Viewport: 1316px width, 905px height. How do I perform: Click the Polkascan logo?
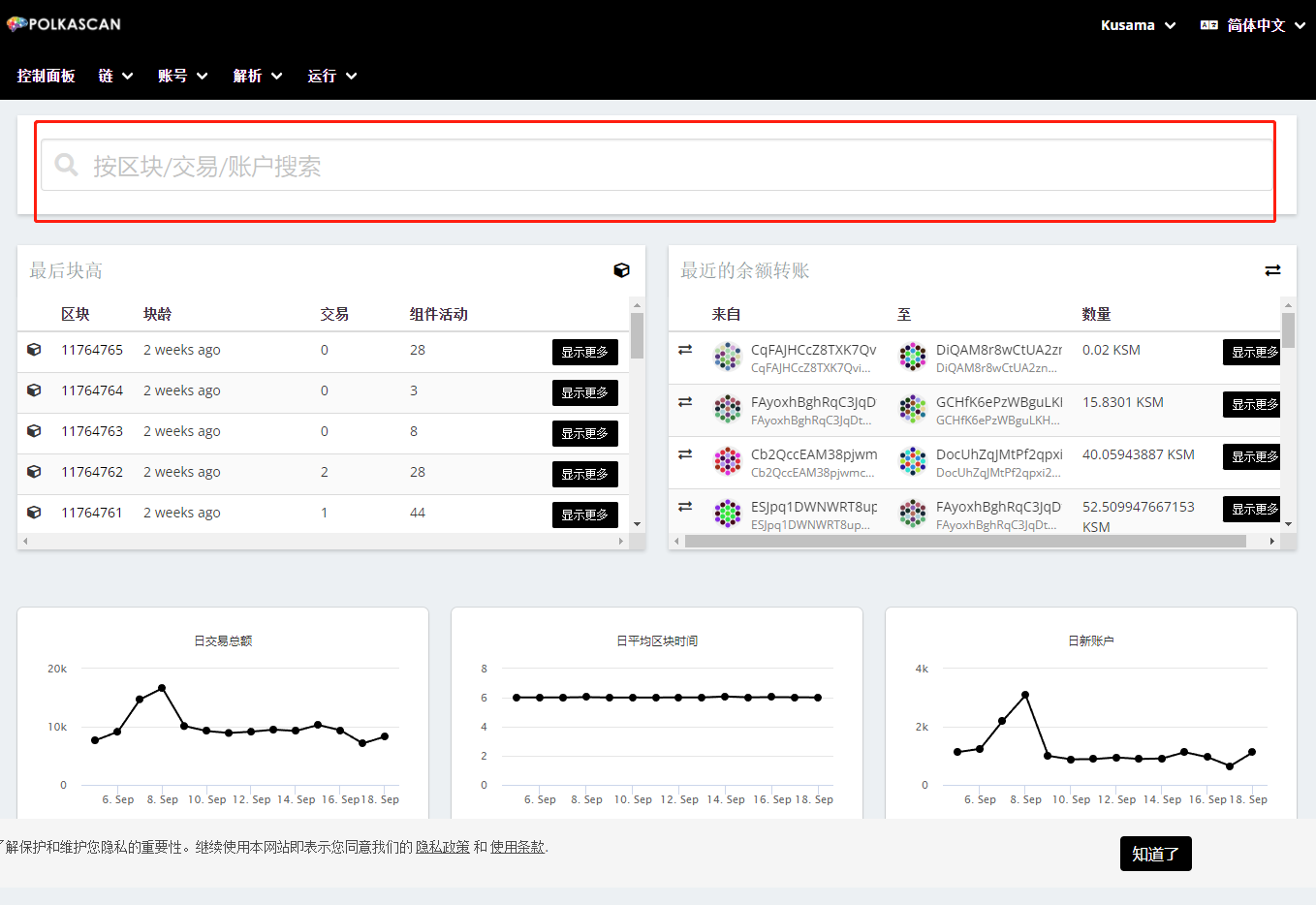tap(64, 24)
